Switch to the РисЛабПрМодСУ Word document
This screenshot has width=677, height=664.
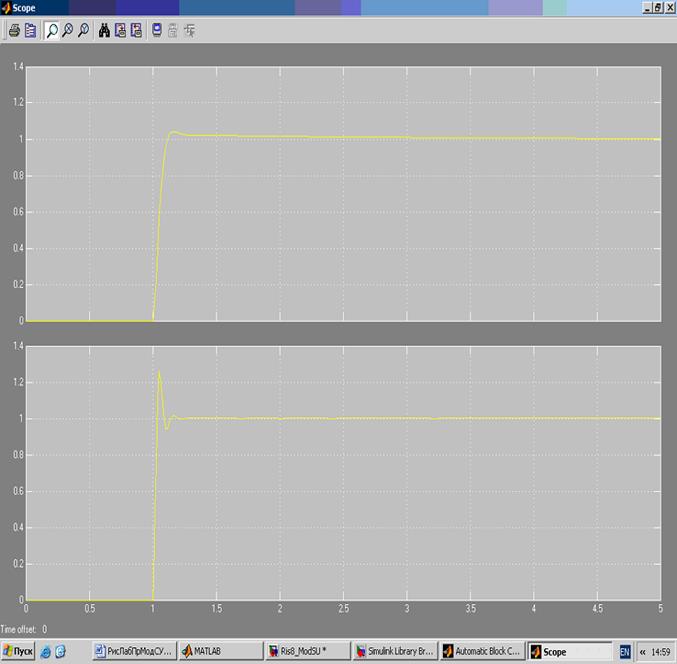[135, 651]
